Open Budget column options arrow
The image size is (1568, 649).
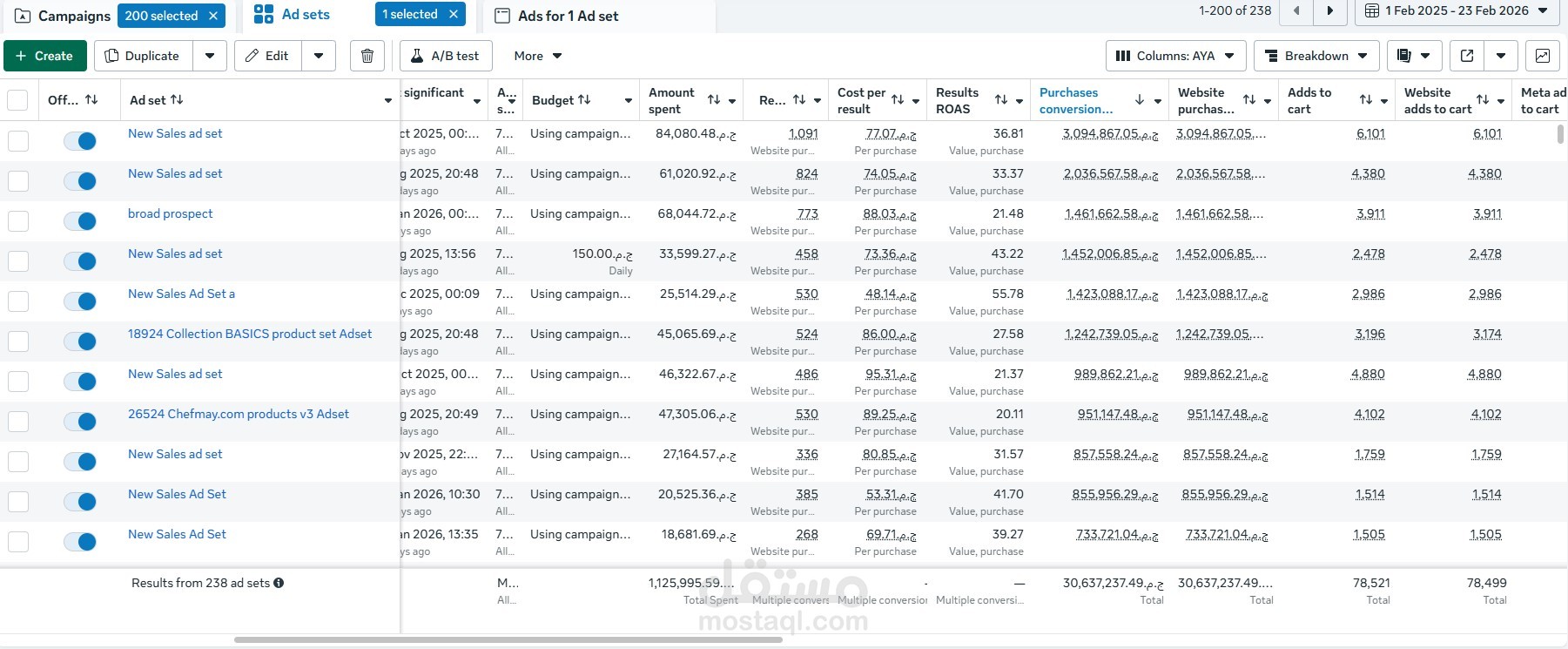coord(629,101)
